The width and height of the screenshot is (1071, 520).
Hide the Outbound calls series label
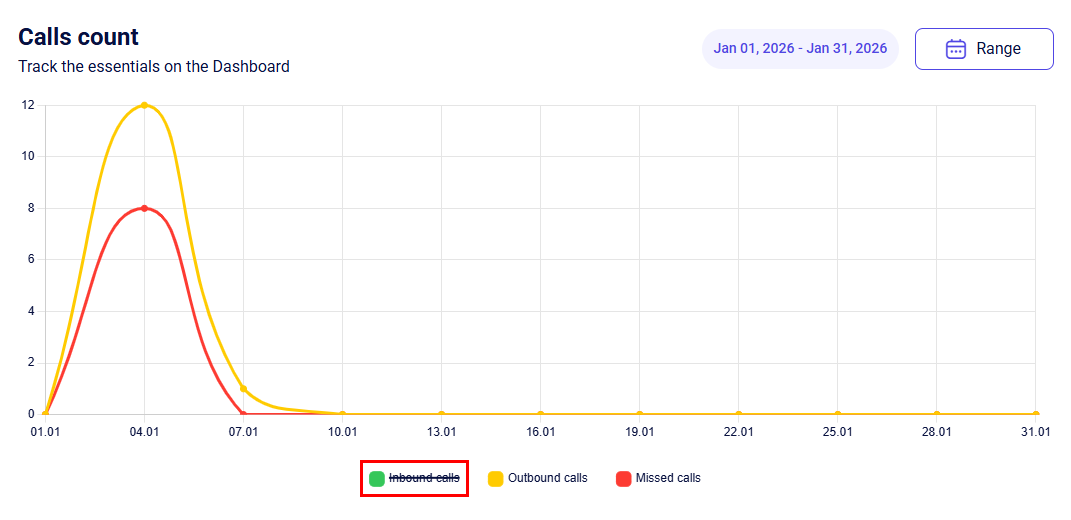click(547, 478)
